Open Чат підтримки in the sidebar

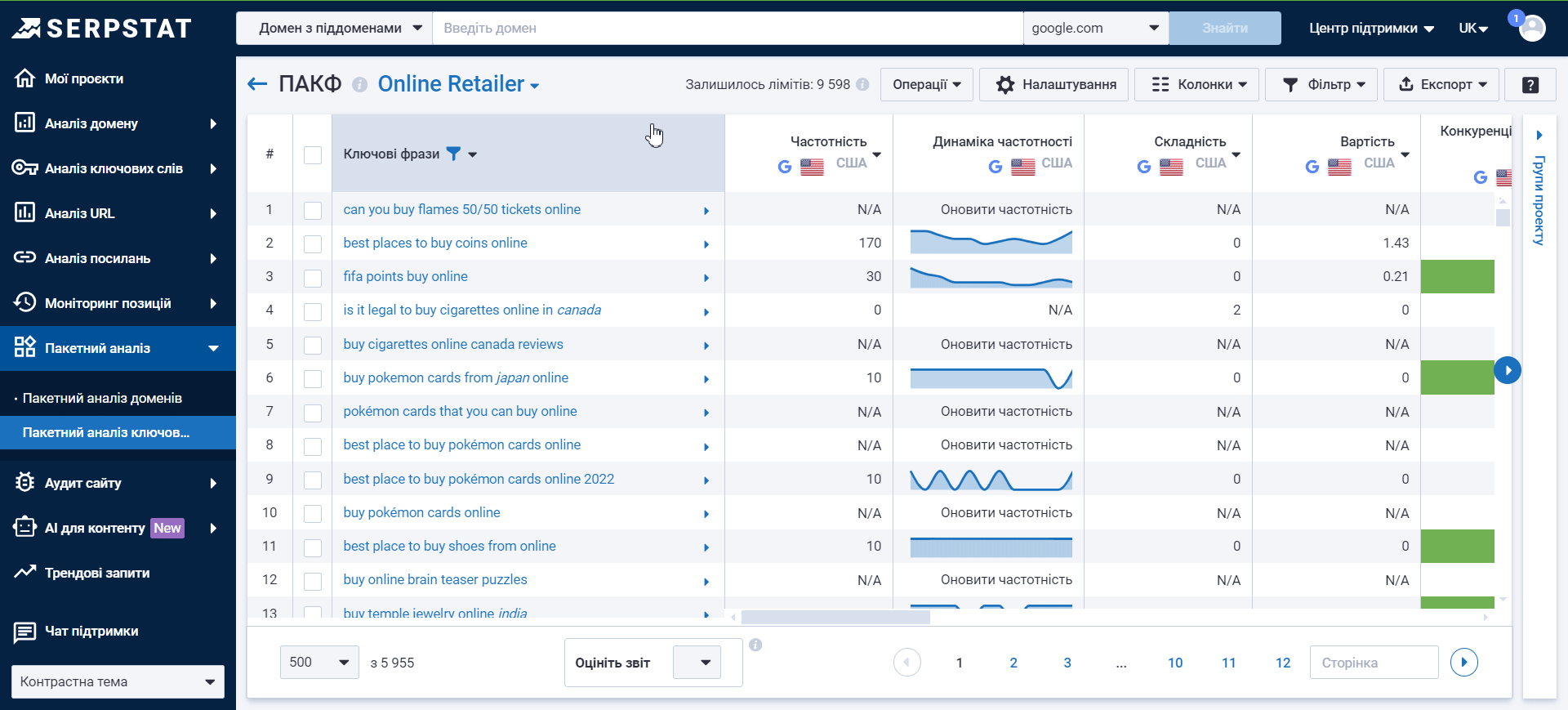[x=91, y=631]
